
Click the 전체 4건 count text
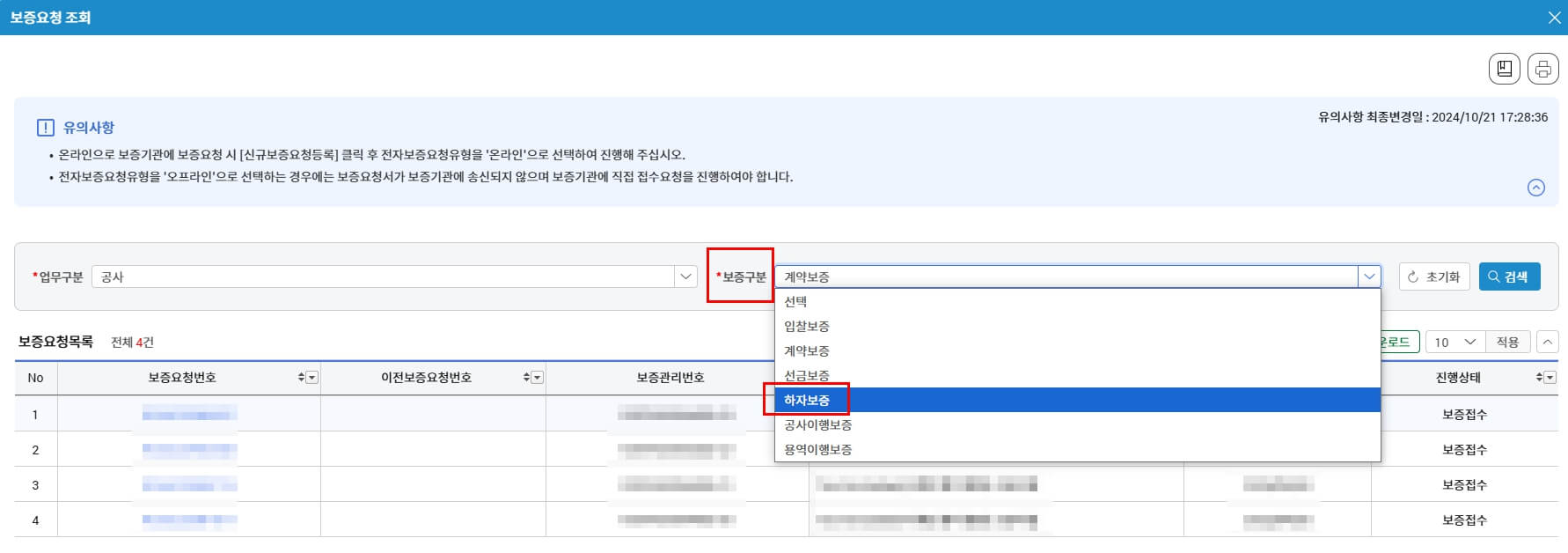coord(132,343)
